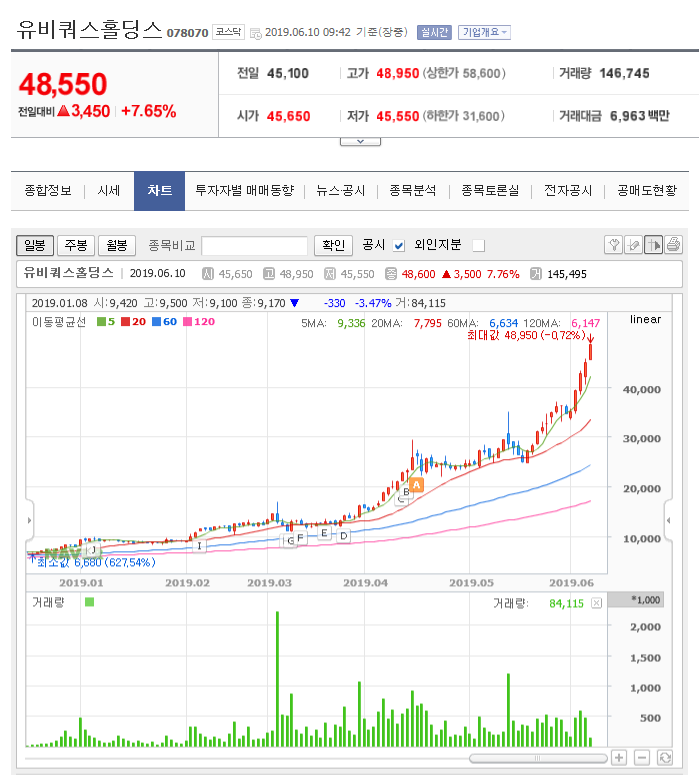Screen dimensions: 699x775
Task: Click the 2019.04 axis label
Action: pos(365,583)
